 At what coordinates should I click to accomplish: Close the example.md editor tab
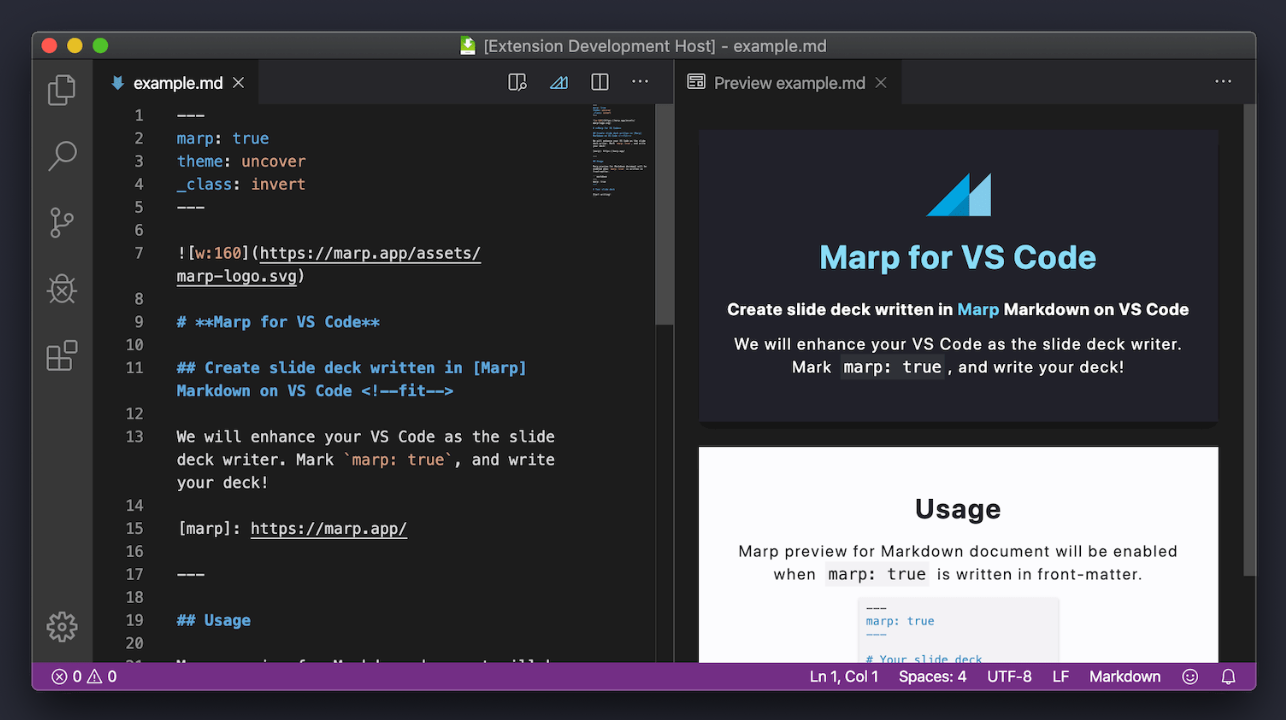click(x=238, y=83)
